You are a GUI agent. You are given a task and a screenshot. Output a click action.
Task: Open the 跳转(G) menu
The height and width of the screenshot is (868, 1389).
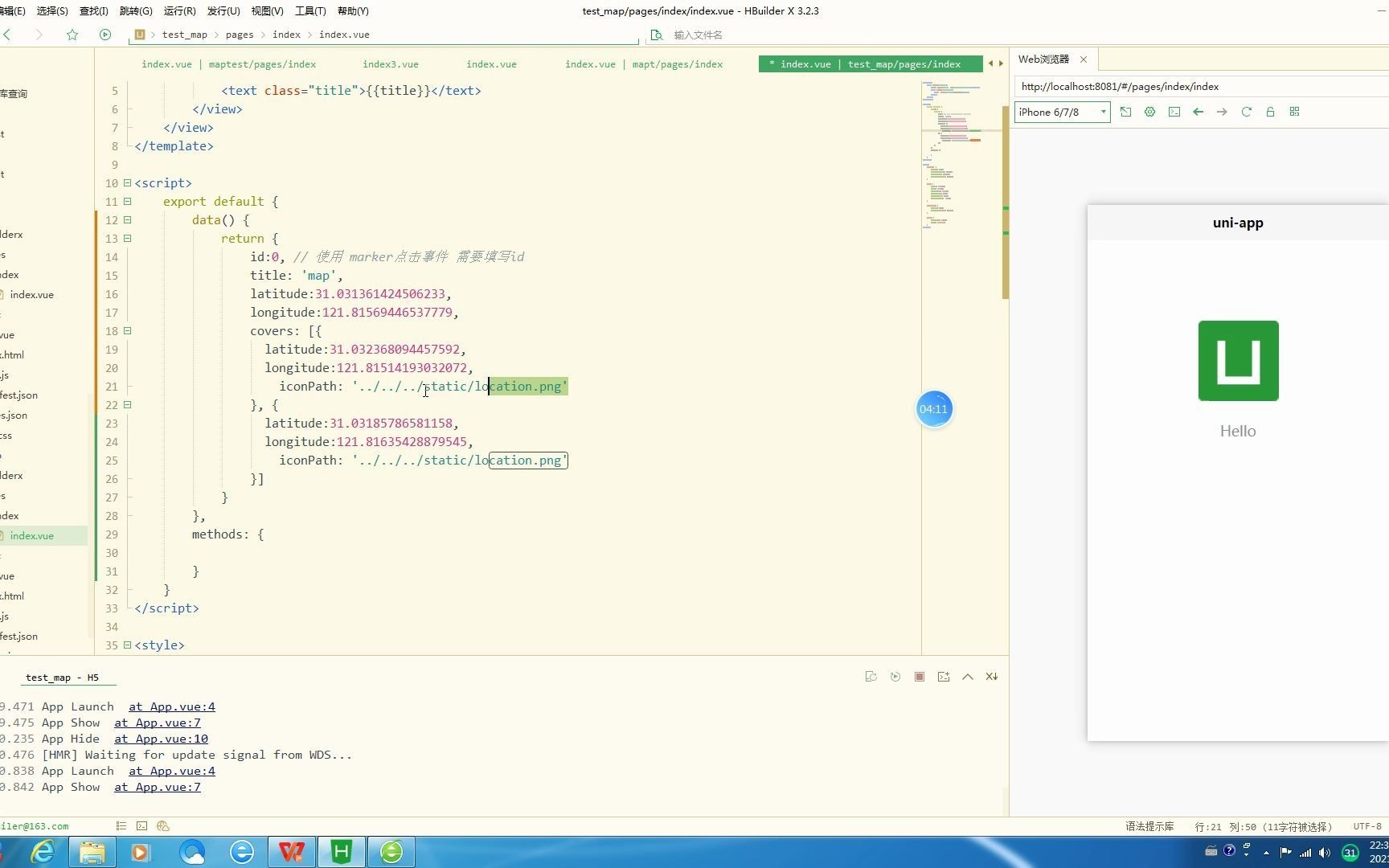point(135,10)
